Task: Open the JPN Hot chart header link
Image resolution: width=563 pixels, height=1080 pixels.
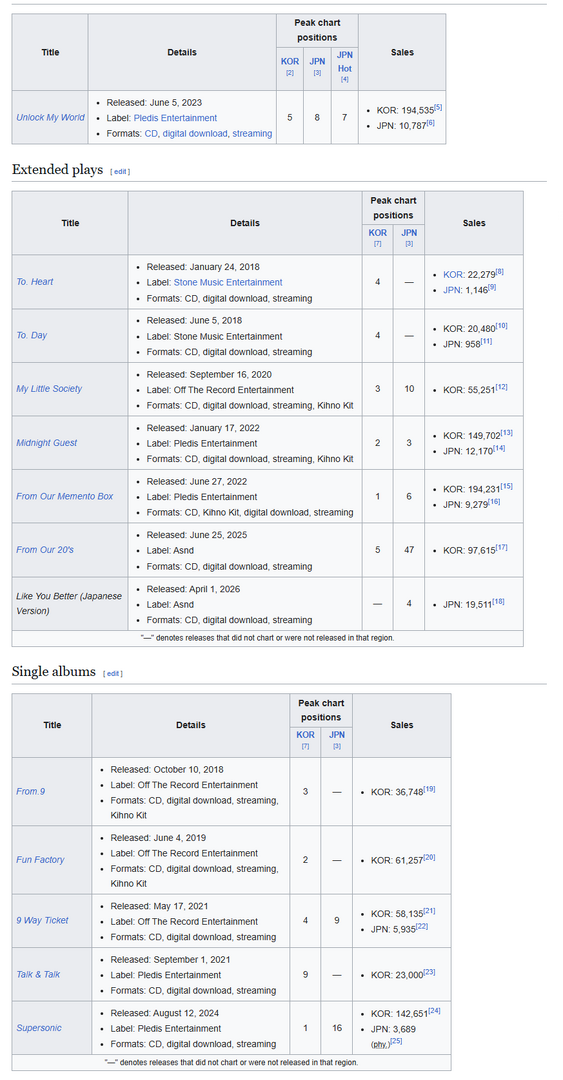Action: tap(345, 61)
